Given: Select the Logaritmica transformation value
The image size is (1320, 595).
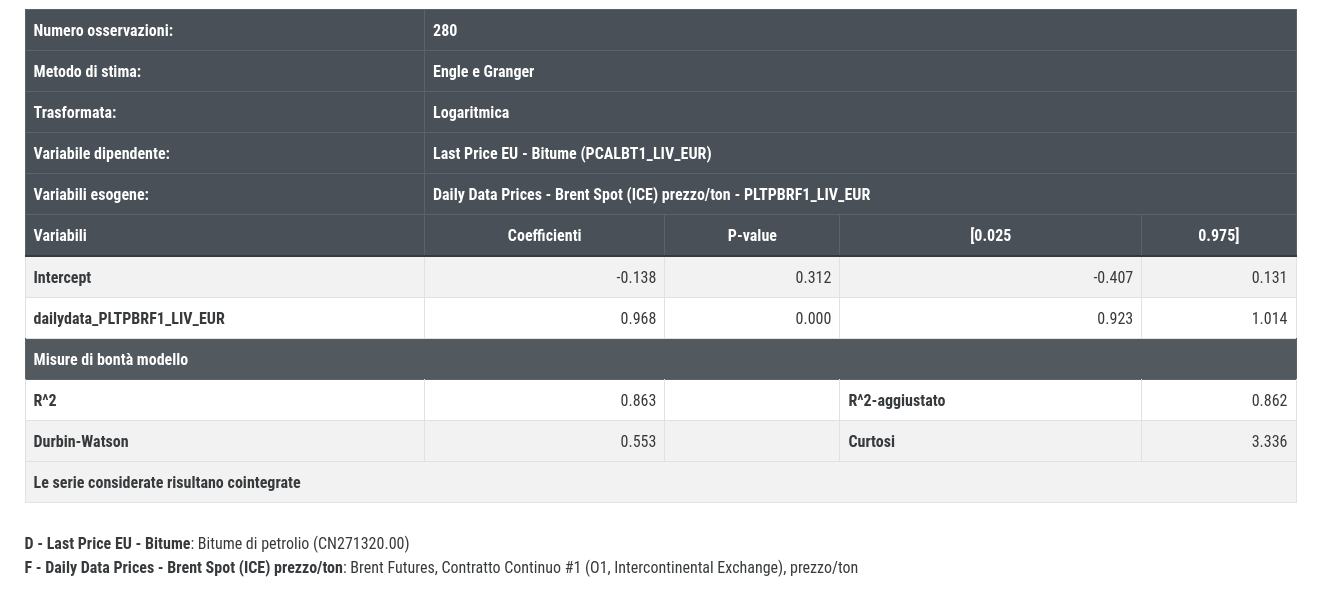Looking at the screenshot, I should pyautogui.click(x=860, y=112).
